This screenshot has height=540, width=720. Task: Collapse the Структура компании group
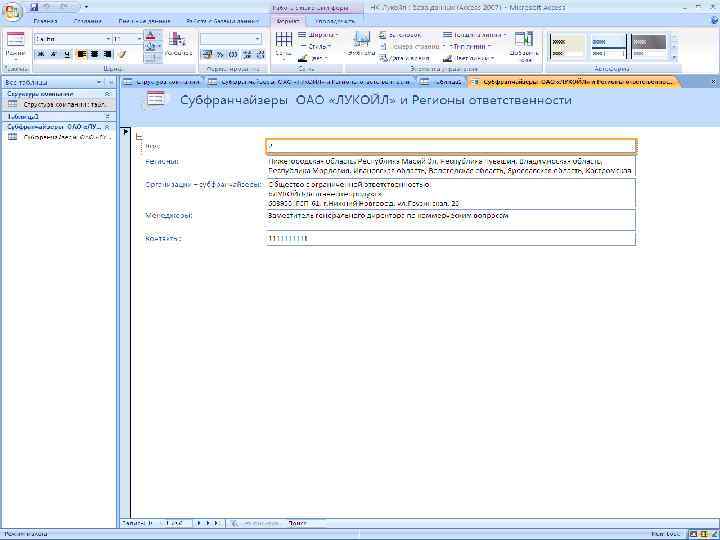click(x=107, y=94)
